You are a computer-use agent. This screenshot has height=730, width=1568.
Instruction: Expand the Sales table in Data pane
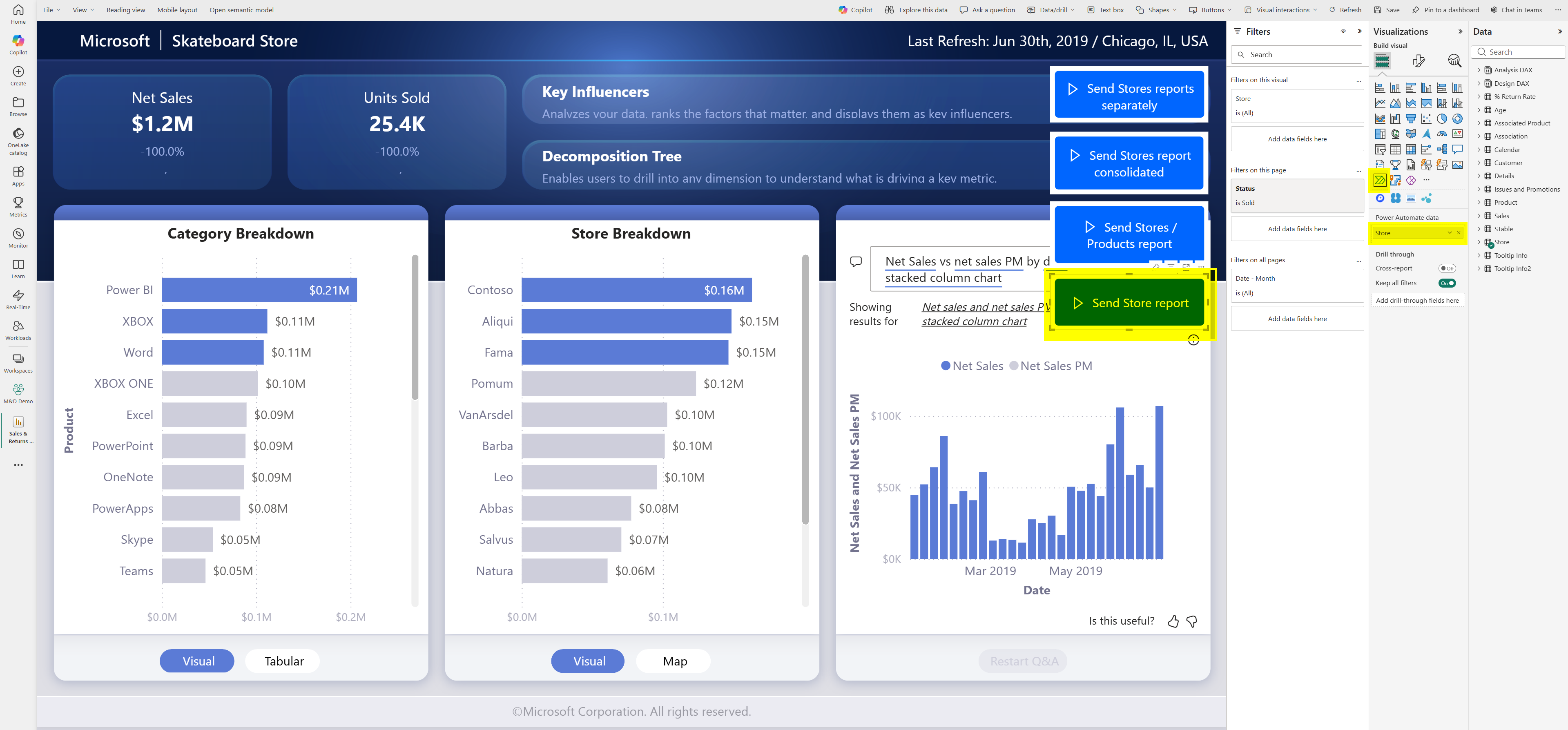pos(1479,216)
